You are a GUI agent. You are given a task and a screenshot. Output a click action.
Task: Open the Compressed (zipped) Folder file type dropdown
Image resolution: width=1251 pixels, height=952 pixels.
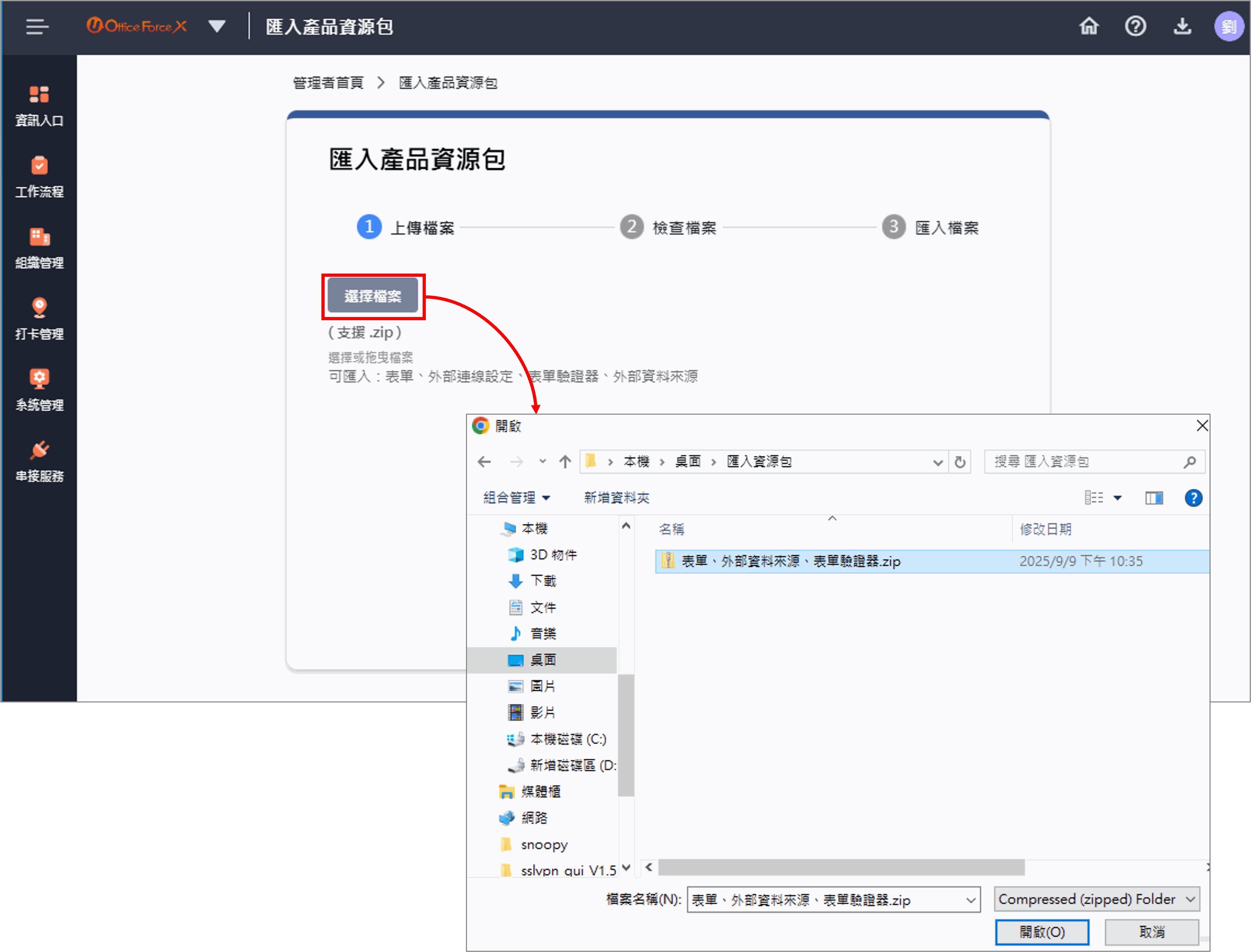point(1096,899)
